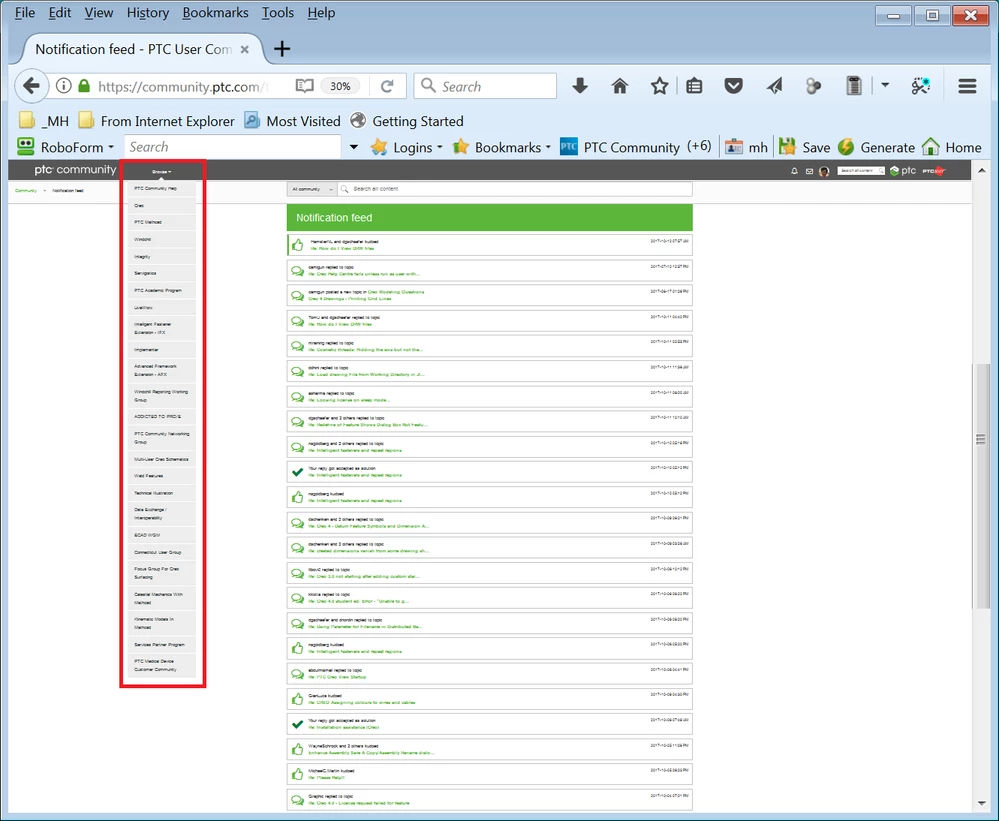Open the Edit menu
This screenshot has height=821, width=999.
coord(60,13)
